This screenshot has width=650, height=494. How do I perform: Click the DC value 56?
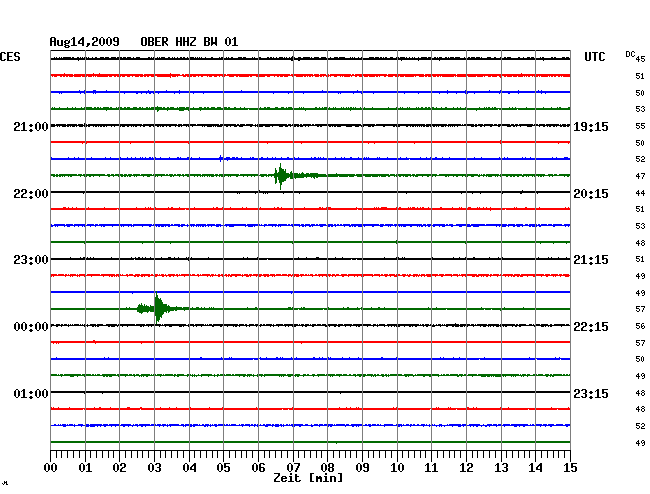pyautogui.click(x=640, y=327)
